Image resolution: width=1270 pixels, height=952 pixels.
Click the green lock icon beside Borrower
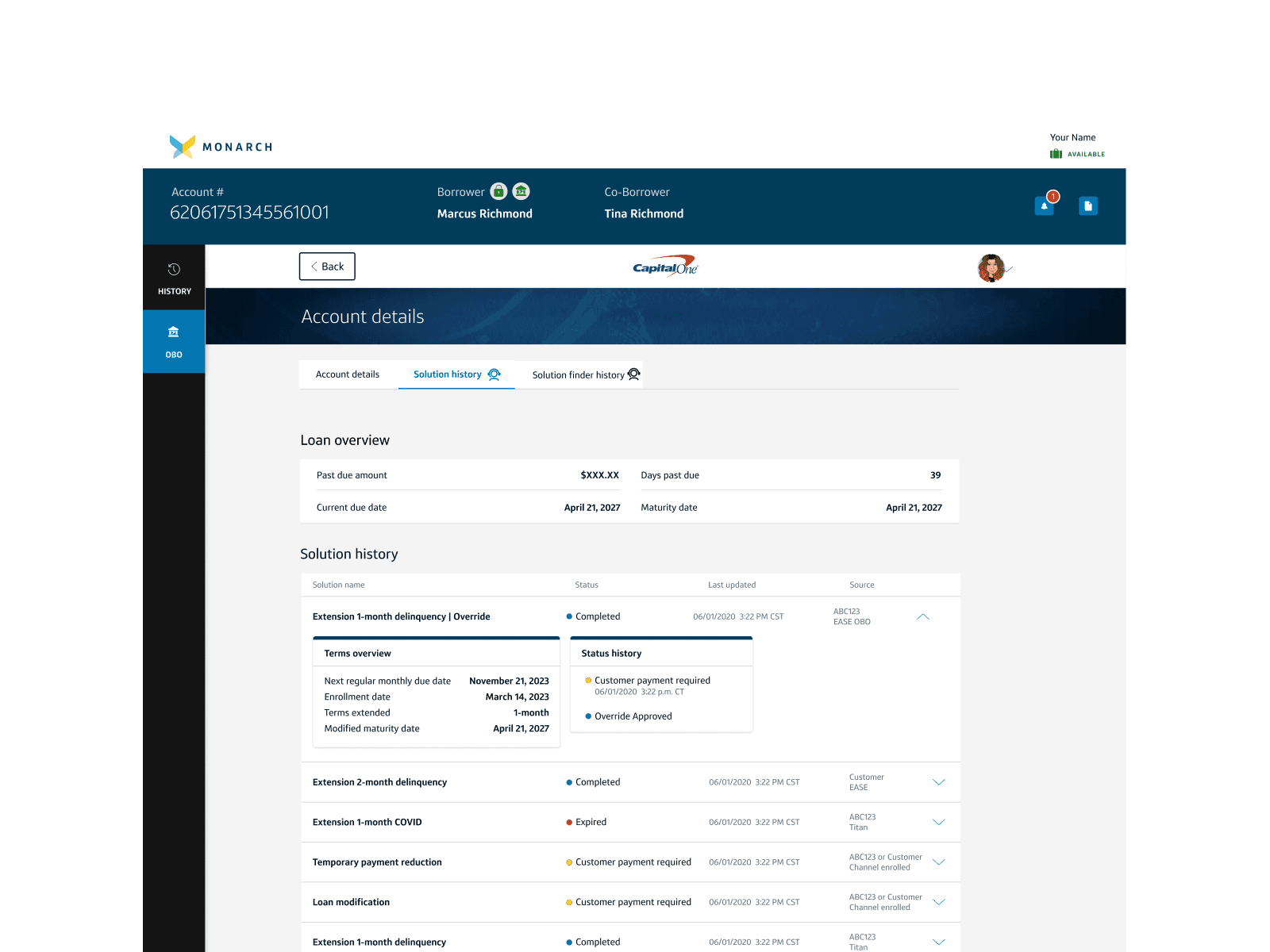[498, 191]
